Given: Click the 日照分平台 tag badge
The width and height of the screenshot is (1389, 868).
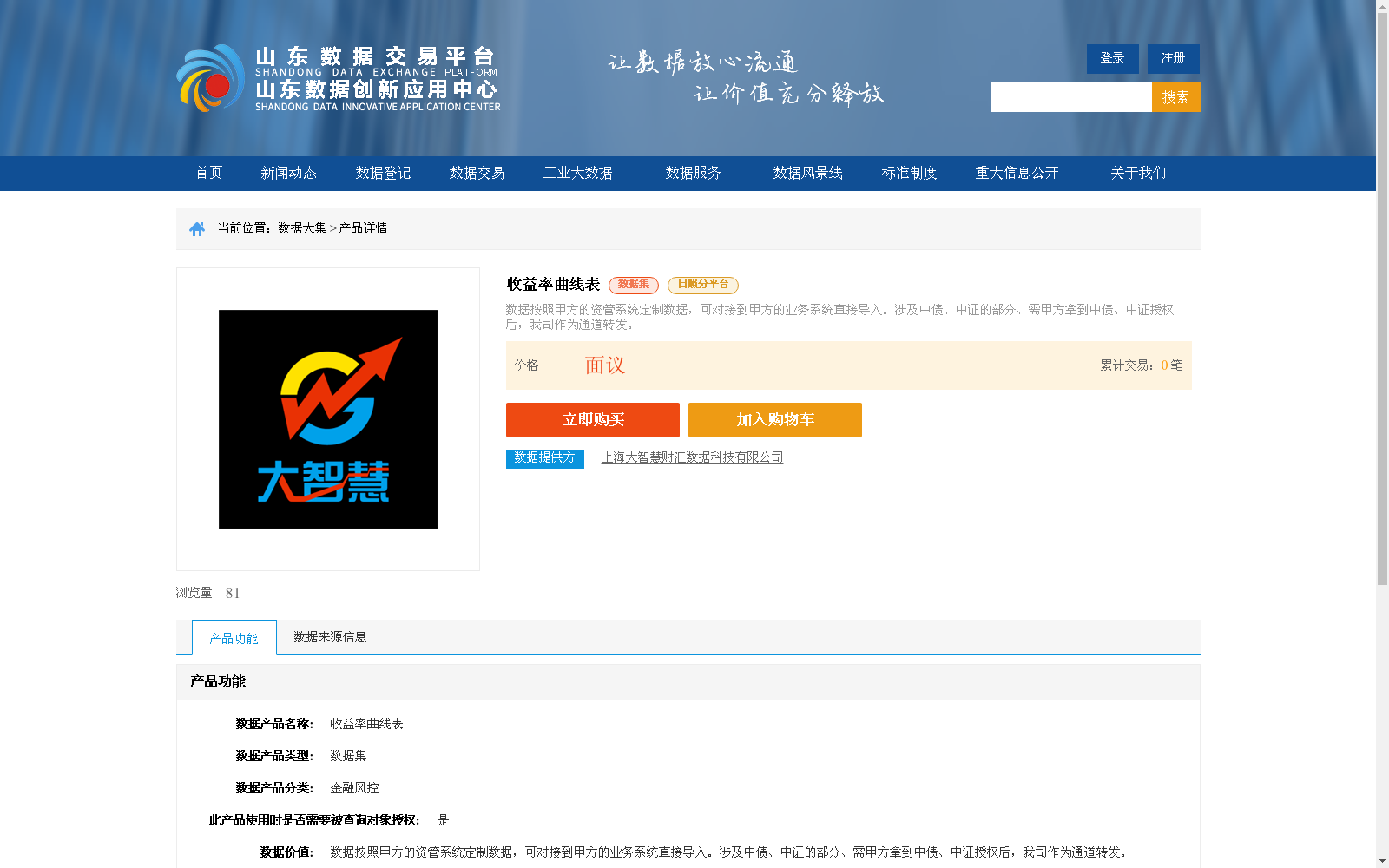Looking at the screenshot, I should [x=703, y=285].
